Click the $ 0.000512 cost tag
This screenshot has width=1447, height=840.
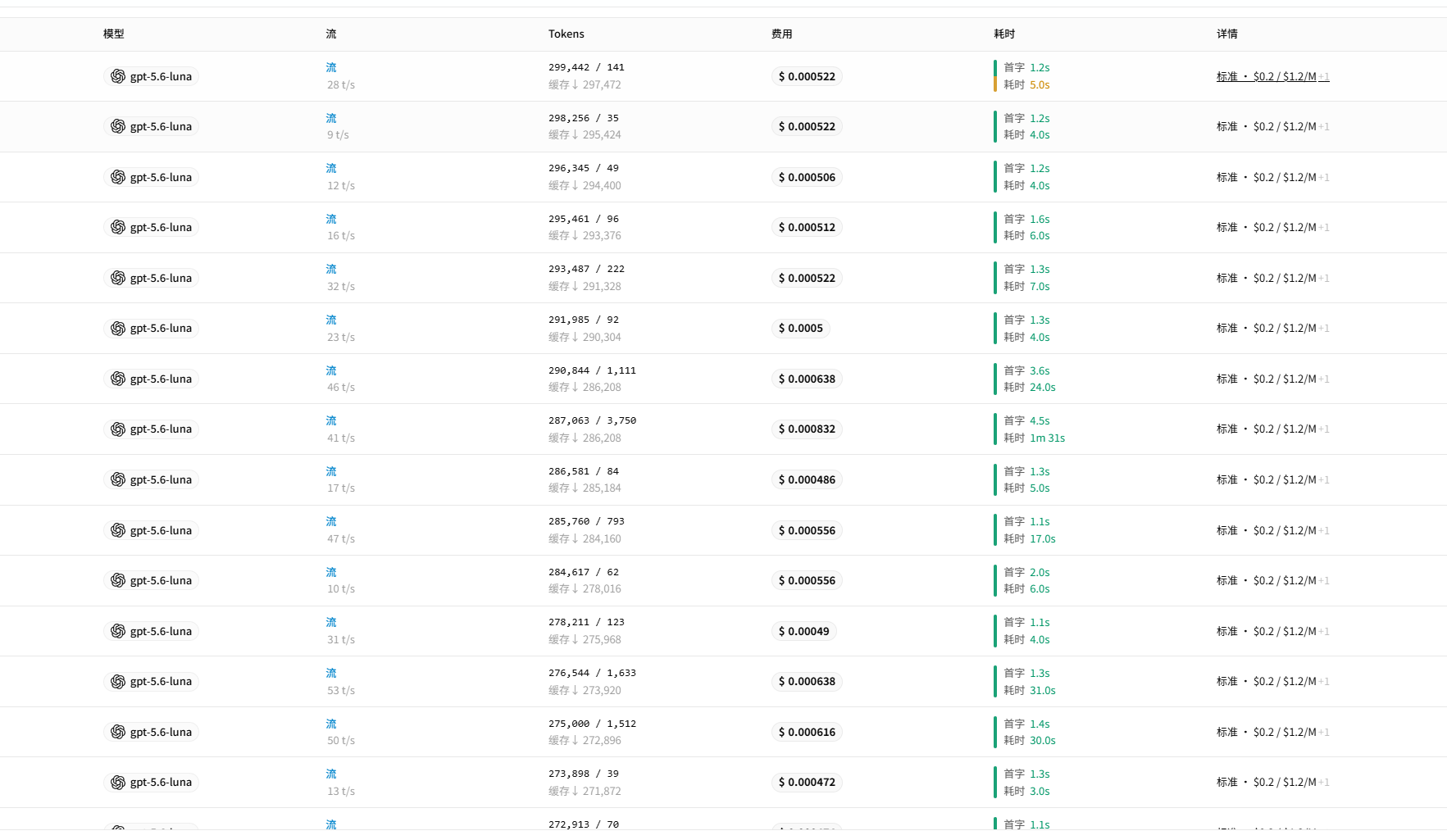click(807, 227)
